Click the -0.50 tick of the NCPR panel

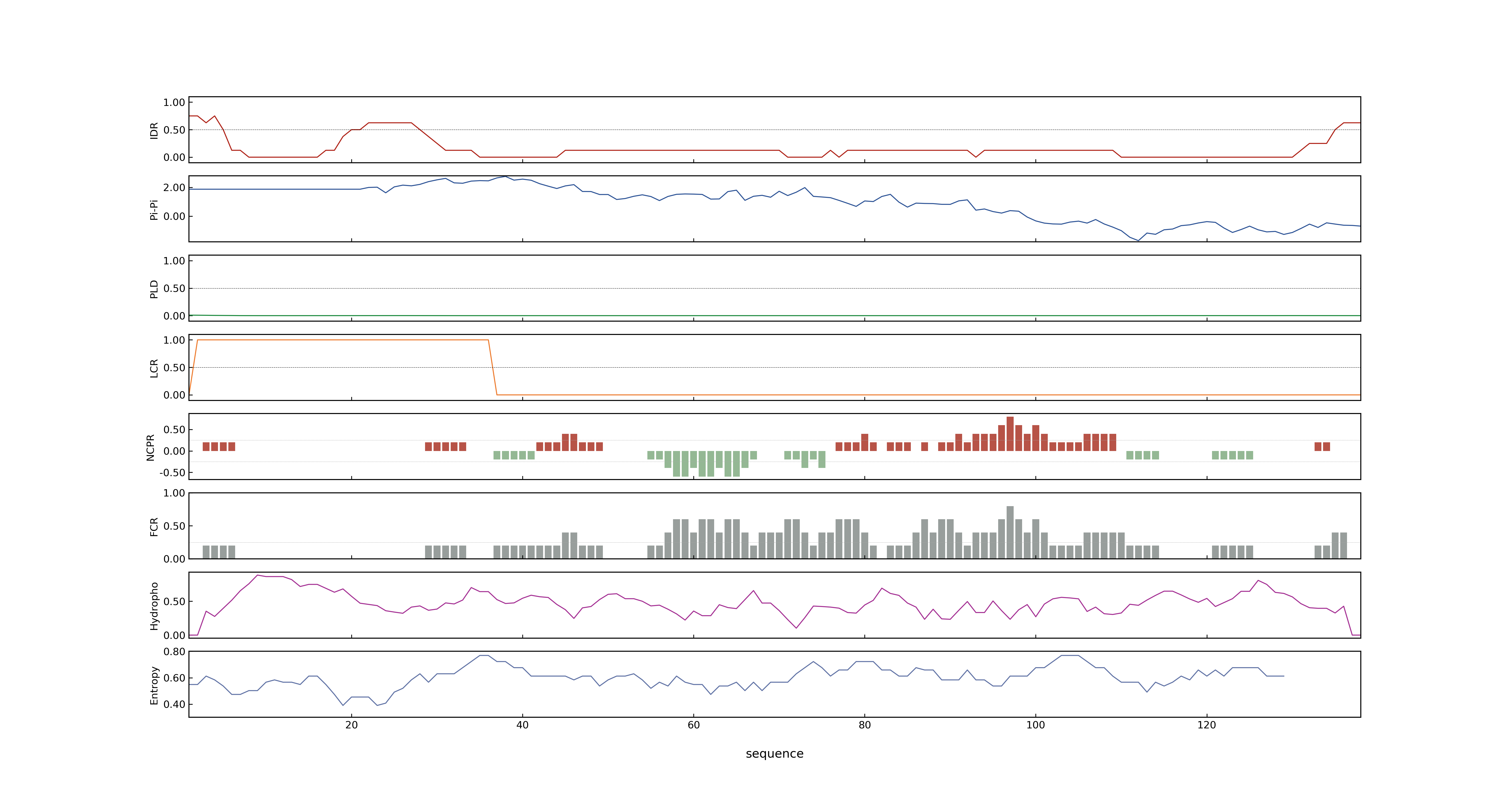tap(172, 473)
